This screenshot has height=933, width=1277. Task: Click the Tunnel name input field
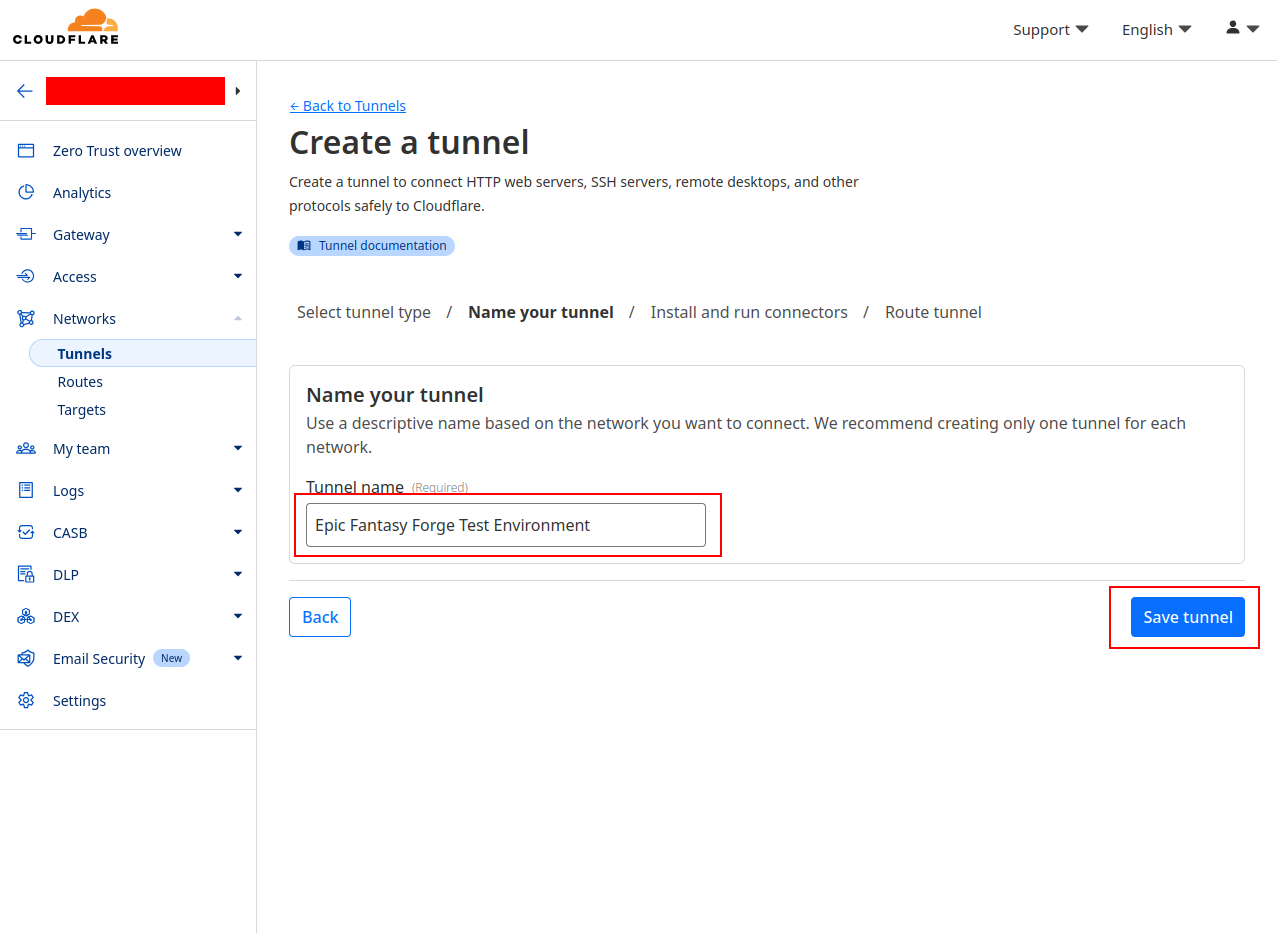click(506, 525)
